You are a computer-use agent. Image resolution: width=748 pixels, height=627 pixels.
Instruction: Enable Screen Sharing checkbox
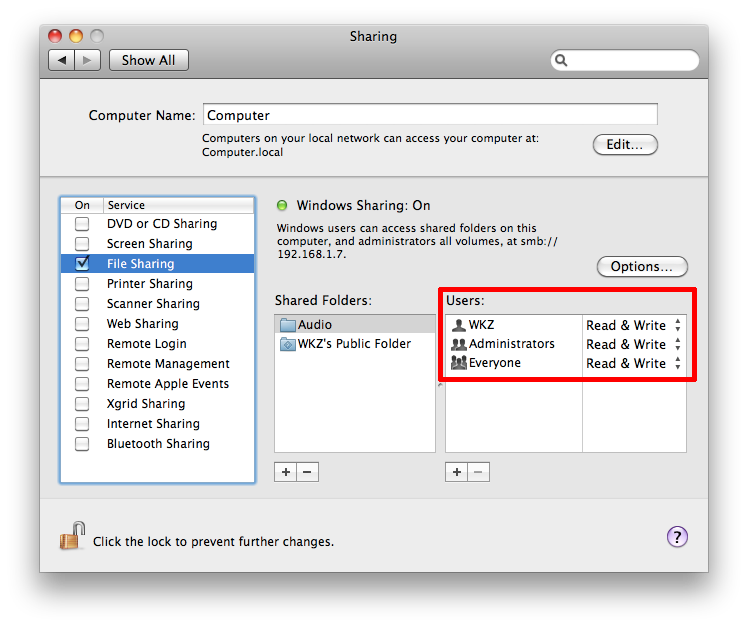click(x=82, y=244)
